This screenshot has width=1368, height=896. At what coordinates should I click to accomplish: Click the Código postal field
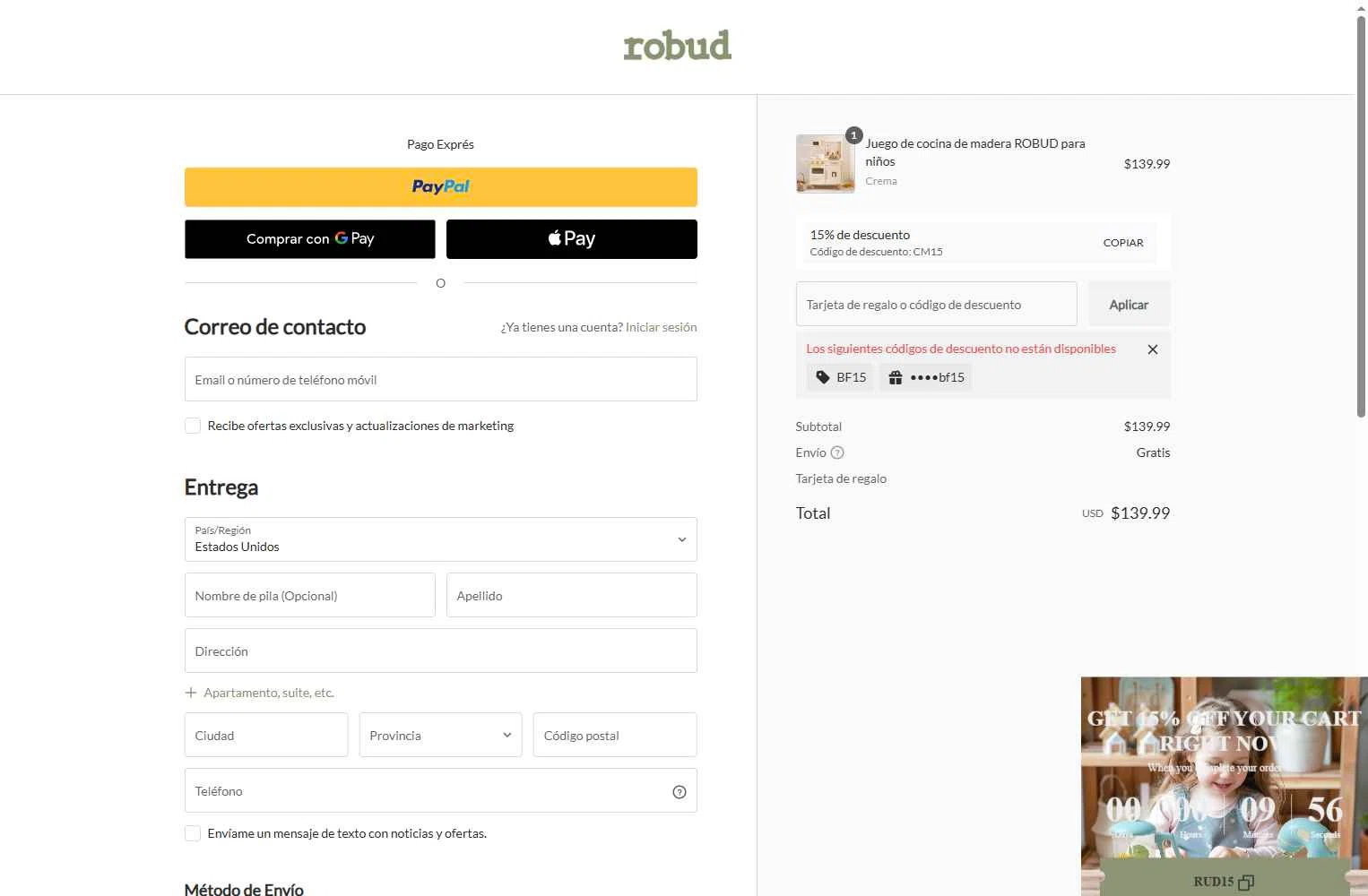coord(615,735)
